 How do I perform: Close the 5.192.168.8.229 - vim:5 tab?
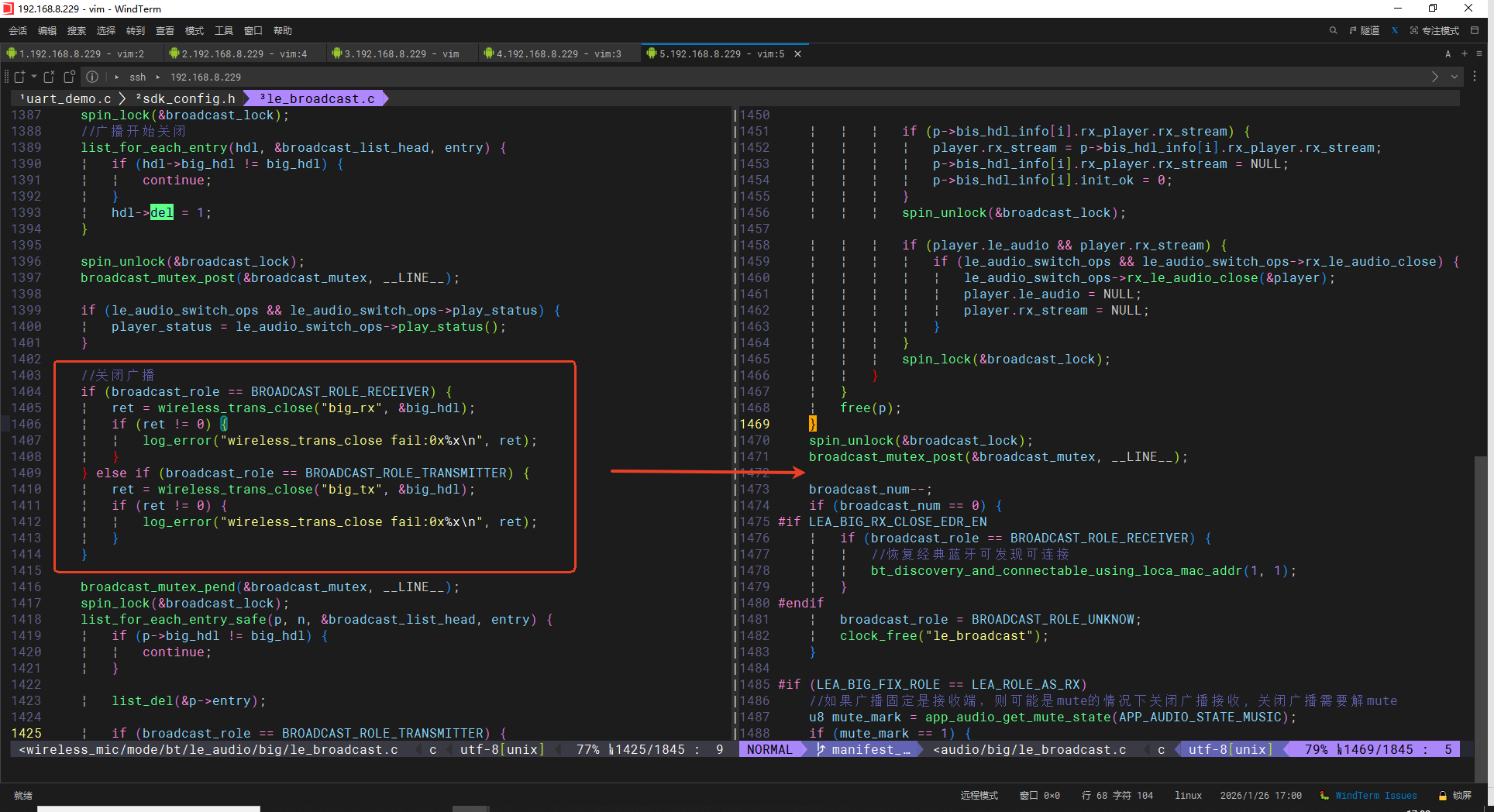point(797,53)
